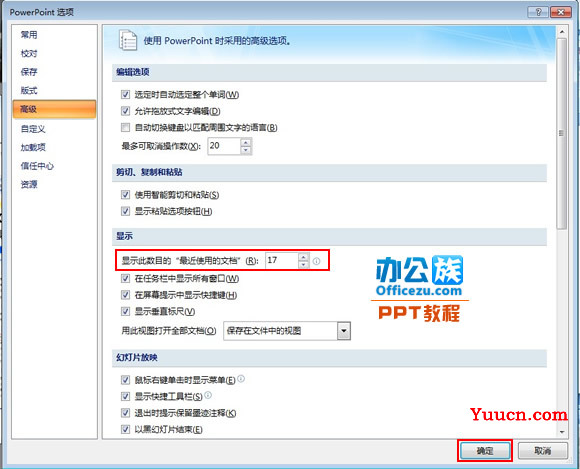
Task: Decrease recent documents count with down arrow
Action: click(x=303, y=264)
